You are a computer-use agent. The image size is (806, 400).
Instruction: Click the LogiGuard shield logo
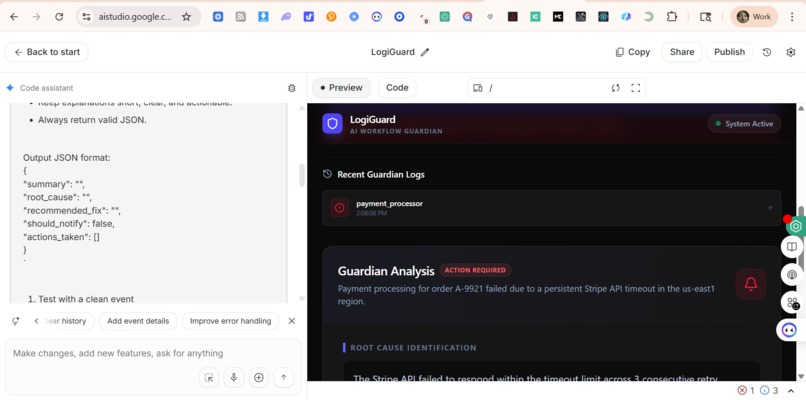pos(332,124)
